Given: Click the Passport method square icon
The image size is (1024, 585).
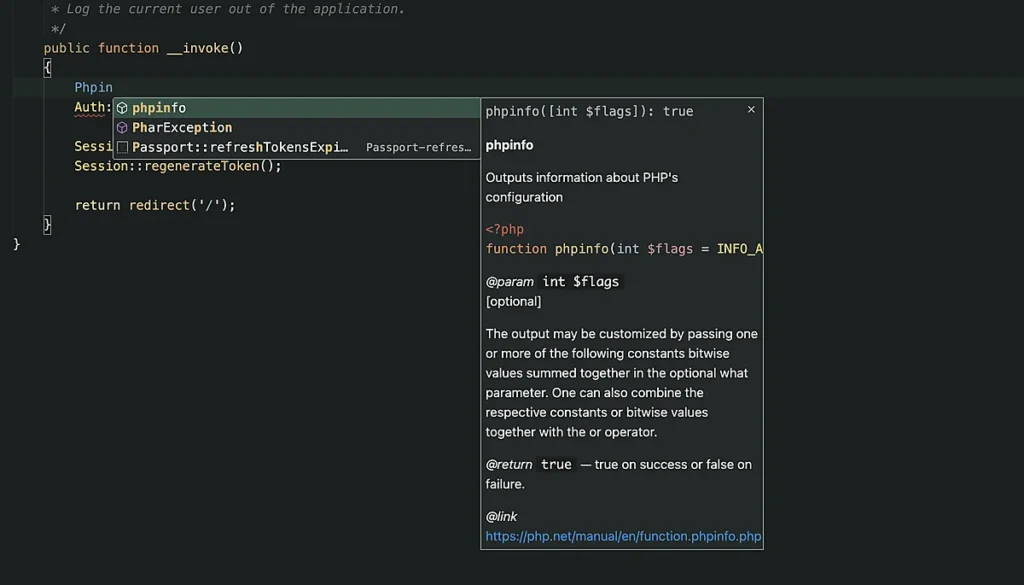Looking at the screenshot, I should [124, 147].
